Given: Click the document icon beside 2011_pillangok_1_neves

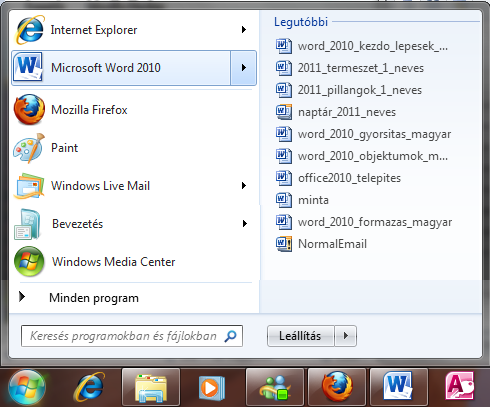Looking at the screenshot, I should (284, 90).
